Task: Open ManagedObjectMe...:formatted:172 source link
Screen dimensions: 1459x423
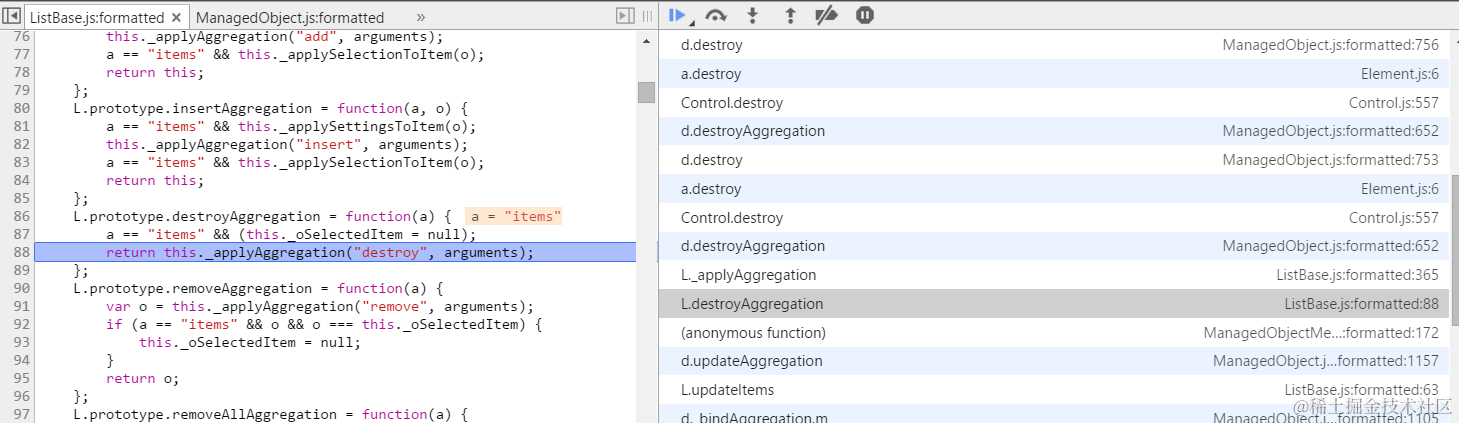Action: (1321, 333)
